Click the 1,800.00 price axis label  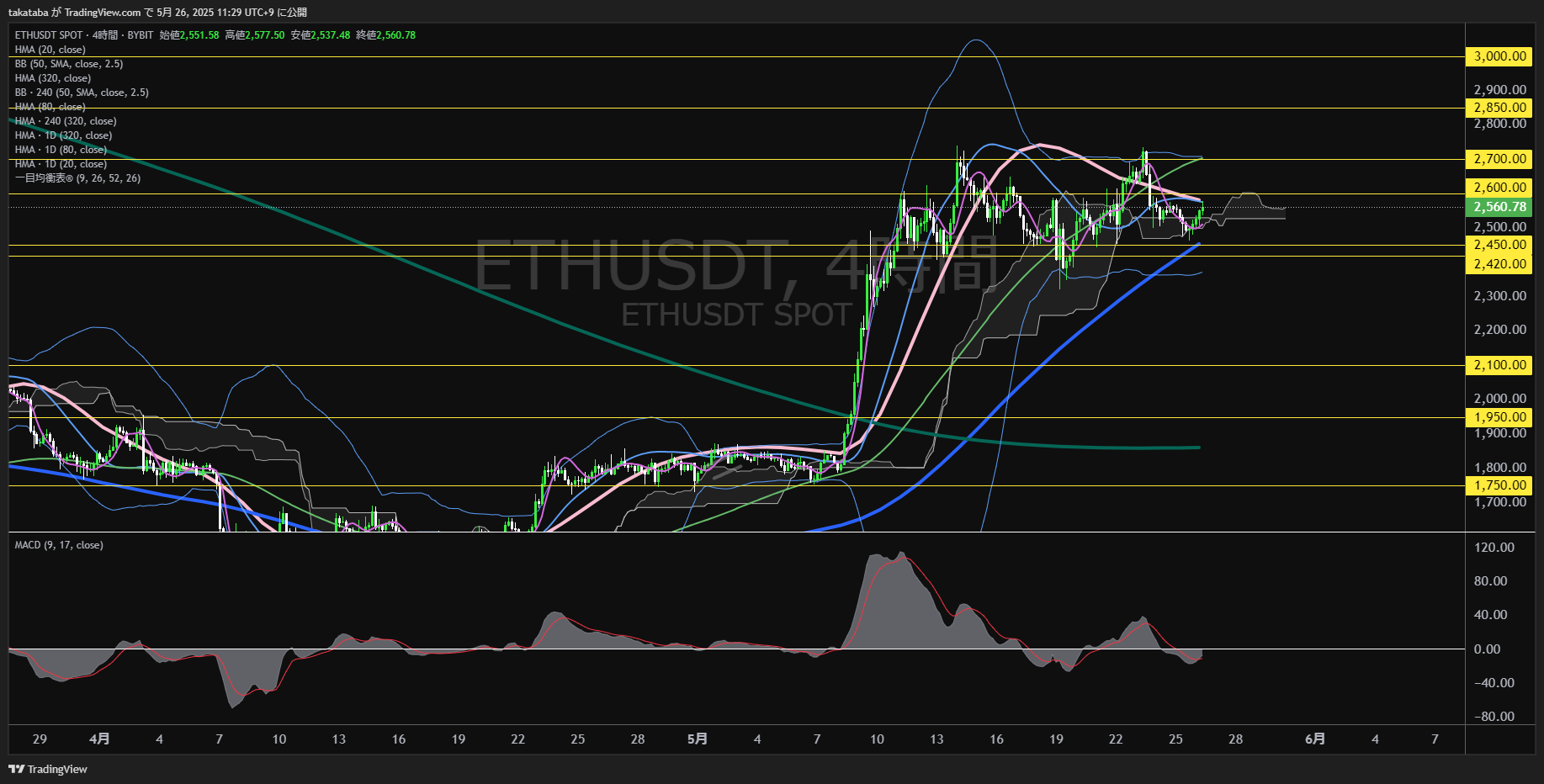tap(1499, 468)
